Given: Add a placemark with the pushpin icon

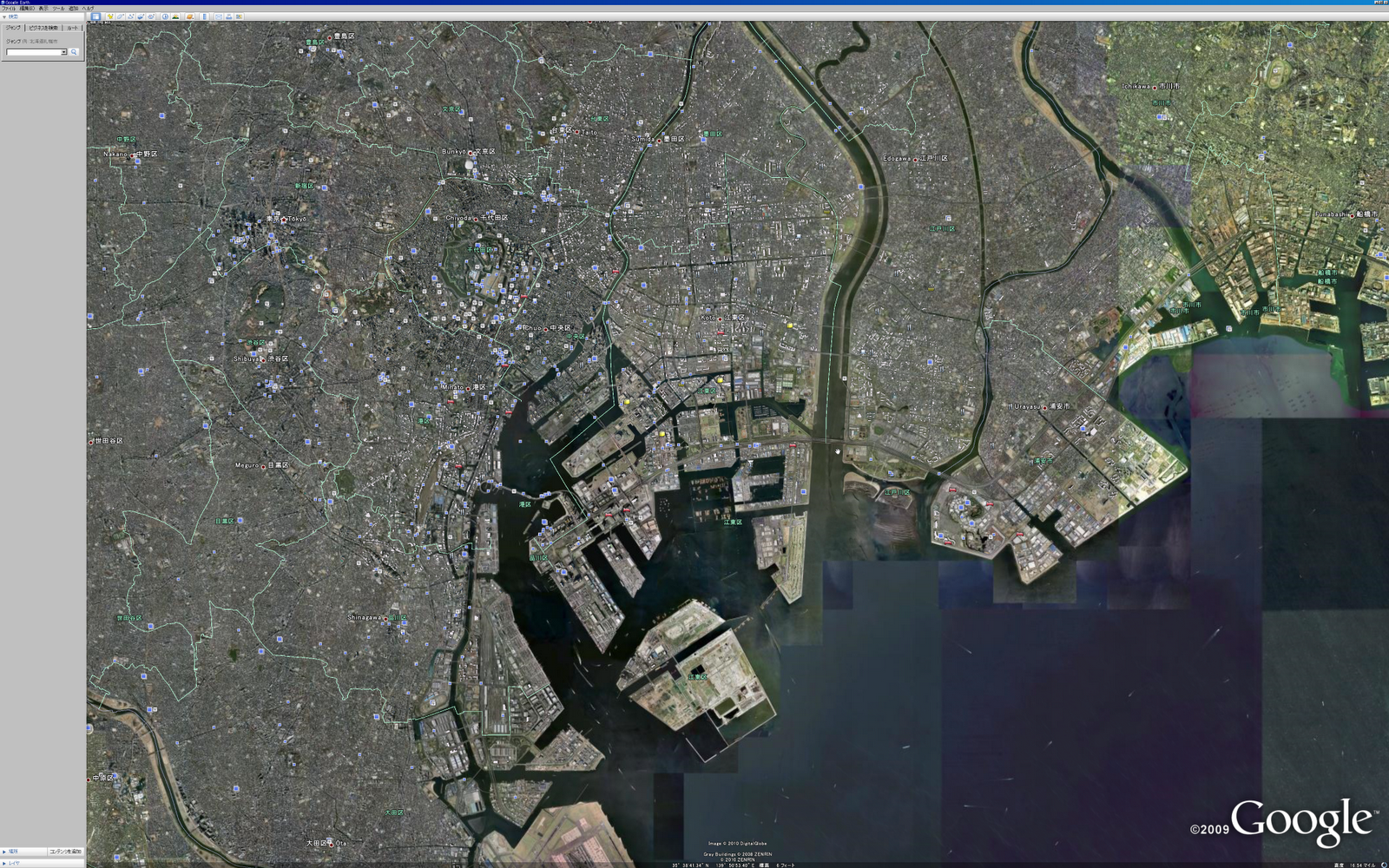Looking at the screenshot, I should pyautogui.click(x=110, y=16).
